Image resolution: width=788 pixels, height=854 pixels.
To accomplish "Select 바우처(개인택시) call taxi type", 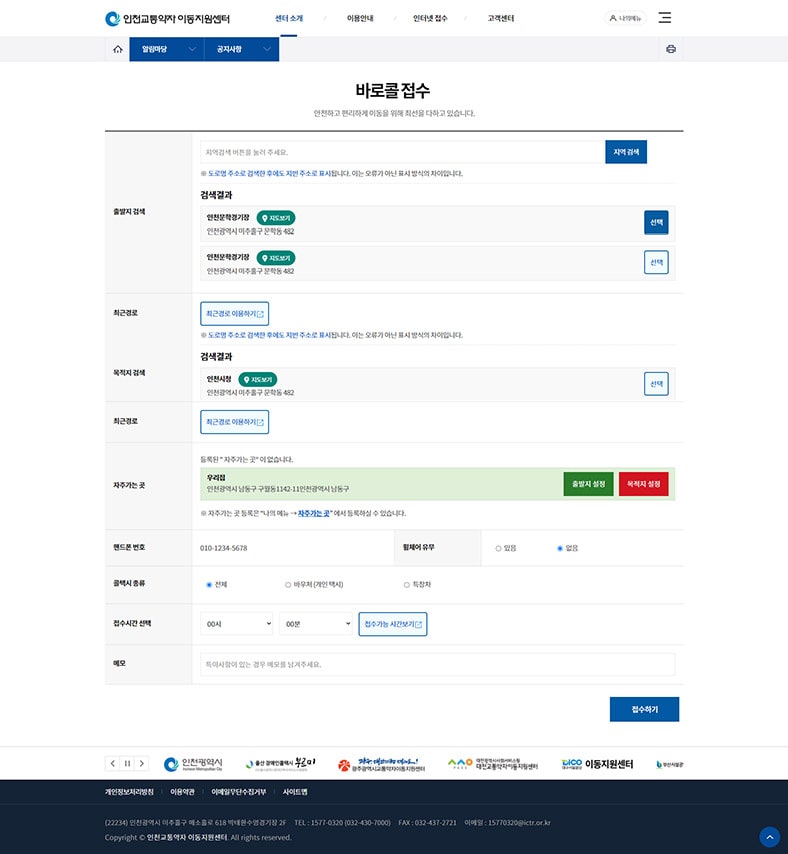I will [x=288, y=584].
